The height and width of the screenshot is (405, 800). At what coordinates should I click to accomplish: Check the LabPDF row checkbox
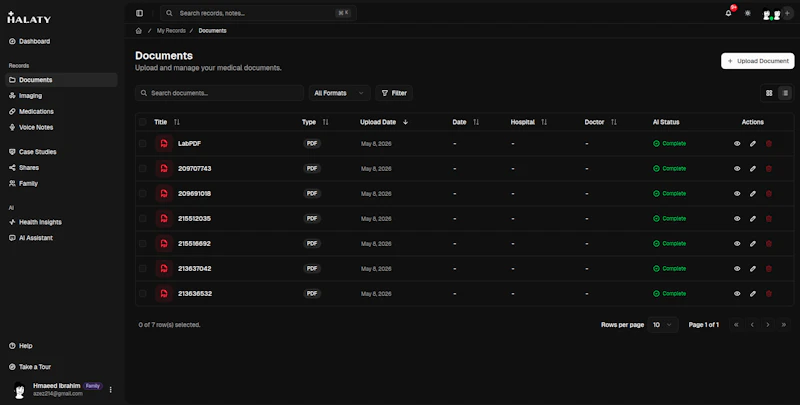pyautogui.click(x=142, y=144)
